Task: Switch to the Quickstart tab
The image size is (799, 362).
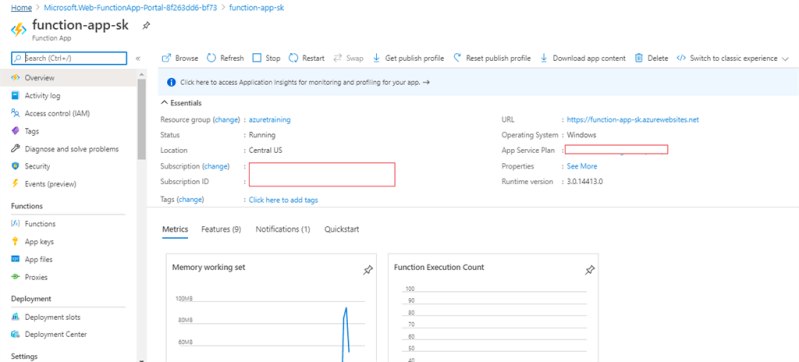Action: click(x=341, y=229)
